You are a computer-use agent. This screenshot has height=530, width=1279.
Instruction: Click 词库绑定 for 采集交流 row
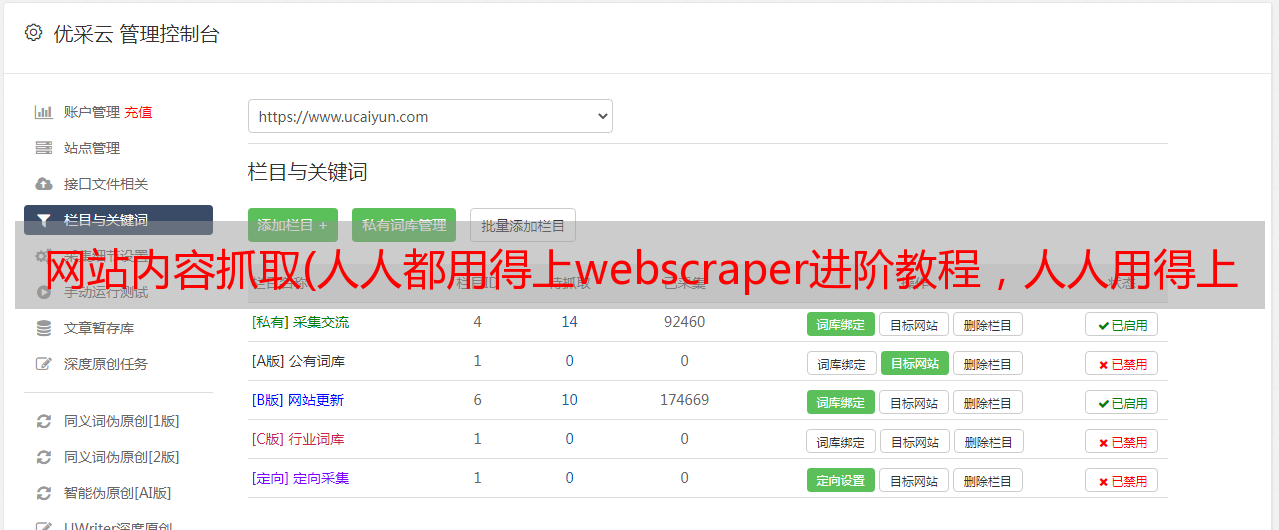coord(841,324)
